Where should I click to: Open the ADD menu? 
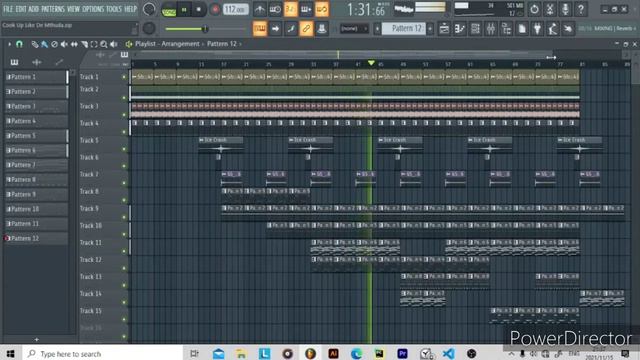(x=33, y=9)
